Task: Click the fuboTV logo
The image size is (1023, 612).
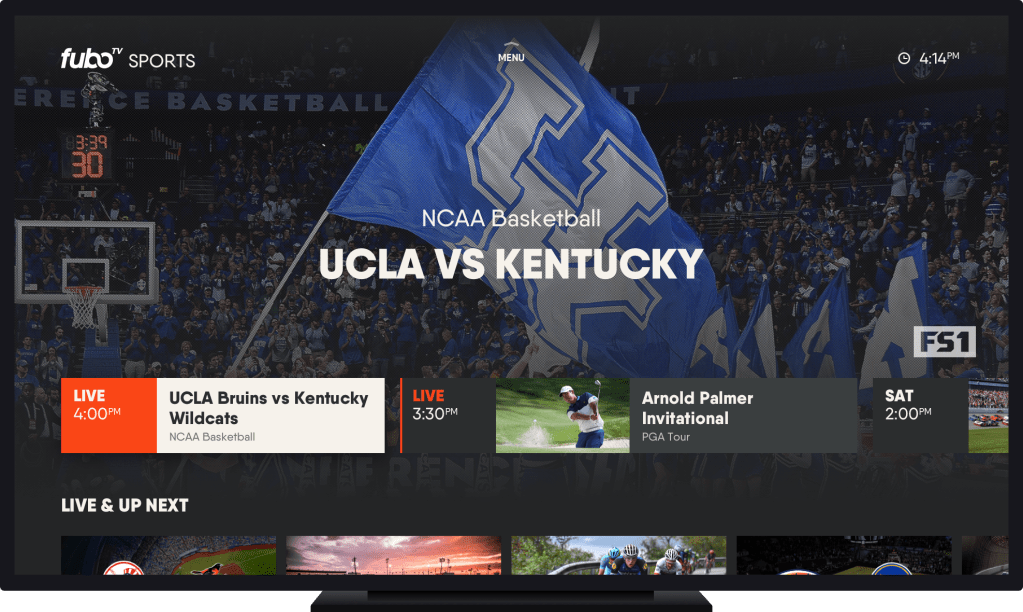Action: coord(93,59)
